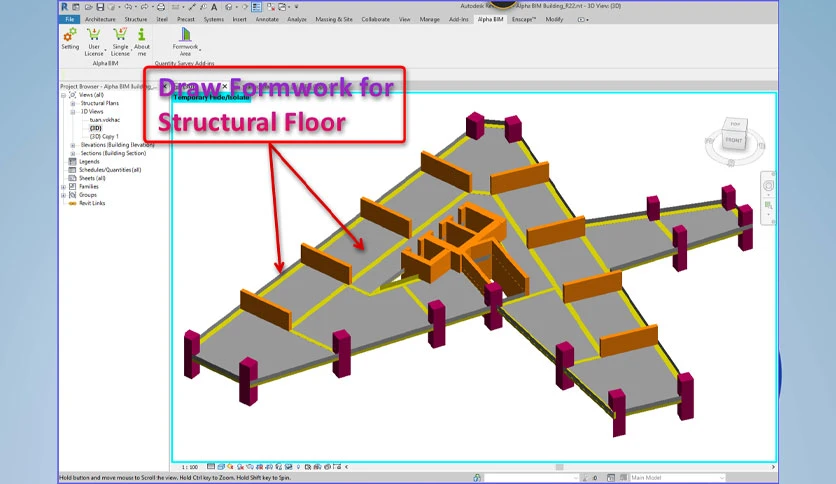This screenshot has height=484, width=836.
Task: Click the zoom region icon on navigation bar
Action: tap(768, 205)
